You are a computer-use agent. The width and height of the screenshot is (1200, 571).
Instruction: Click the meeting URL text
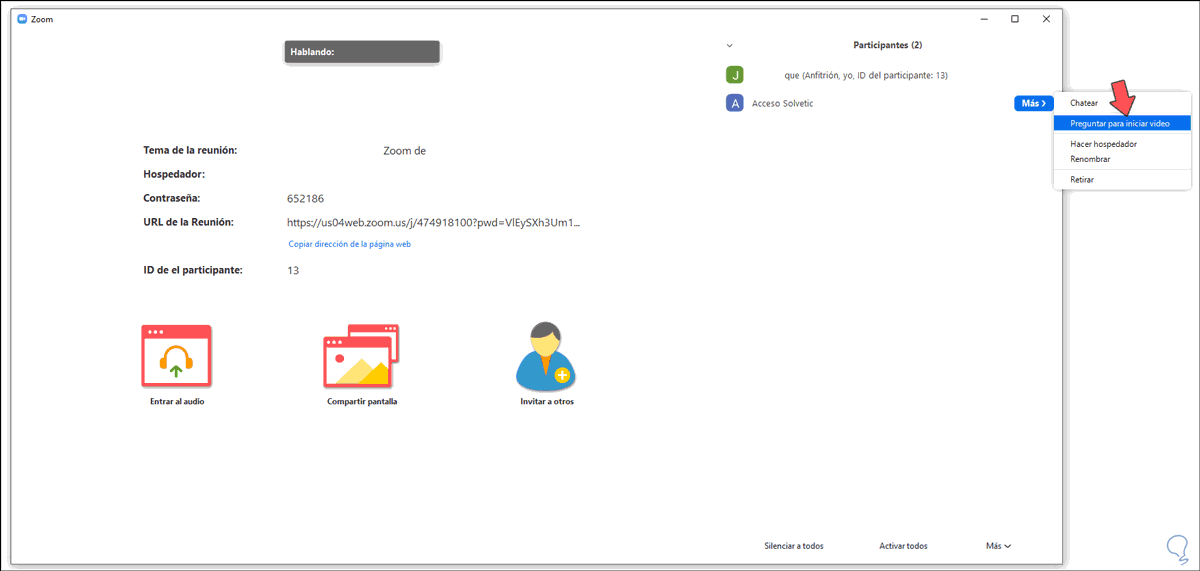[x=434, y=223]
